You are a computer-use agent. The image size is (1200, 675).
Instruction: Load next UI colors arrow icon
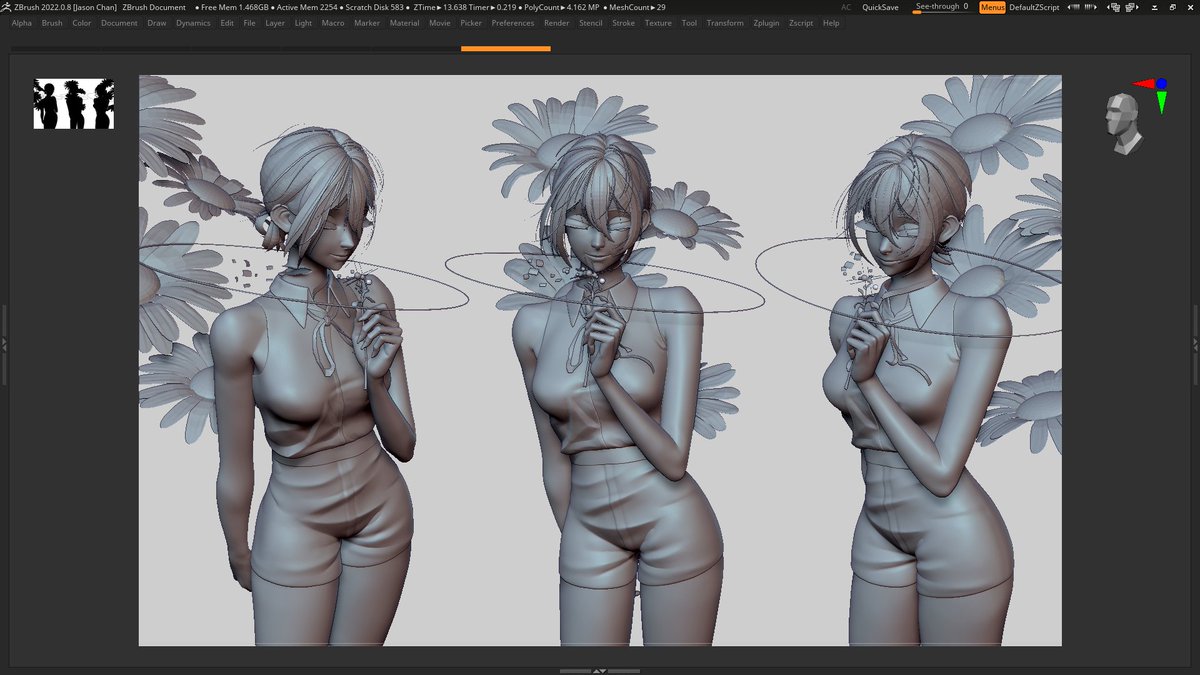[x=1090, y=7]
